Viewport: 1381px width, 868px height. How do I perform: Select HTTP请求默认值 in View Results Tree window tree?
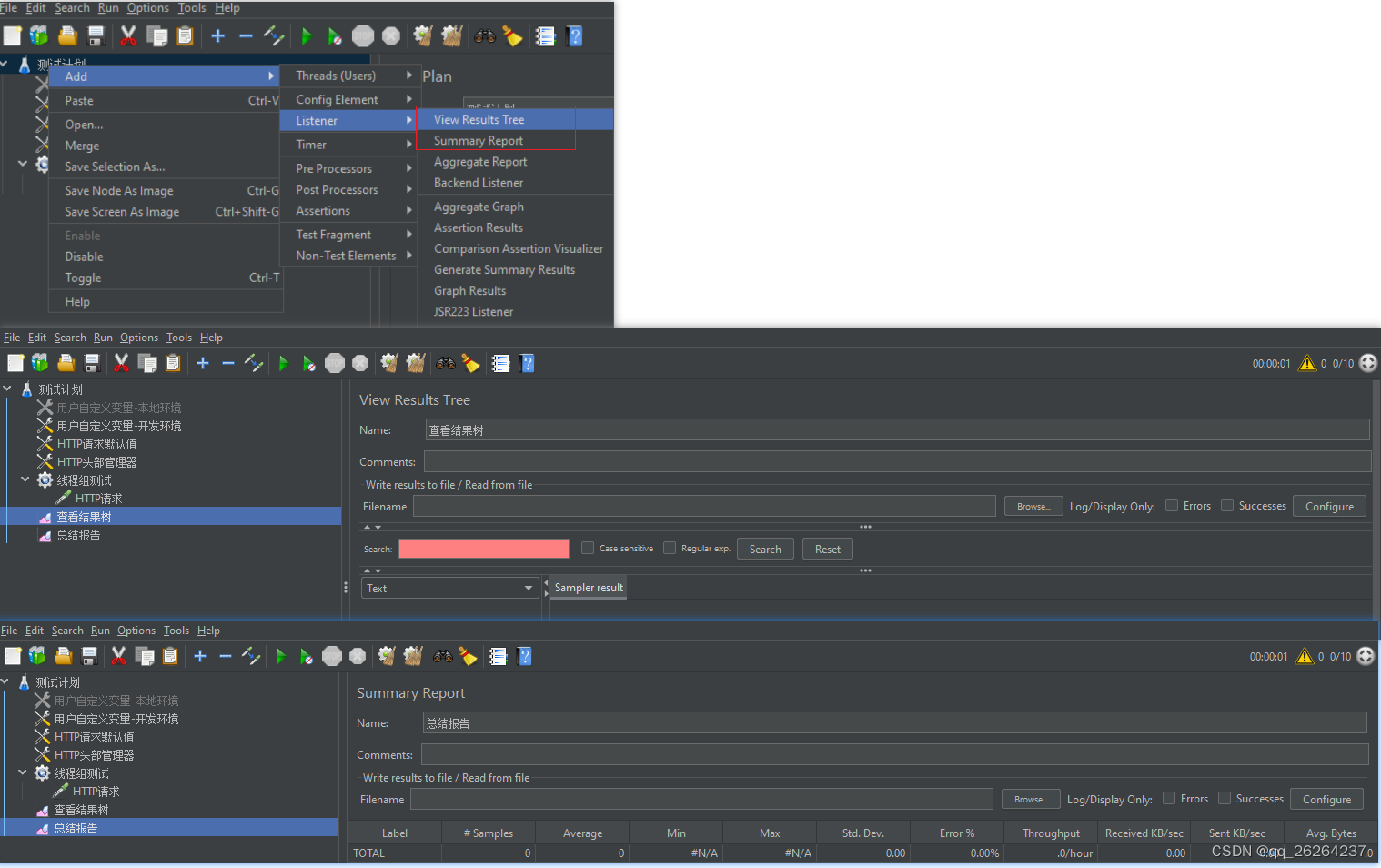[x=96, y=444]
